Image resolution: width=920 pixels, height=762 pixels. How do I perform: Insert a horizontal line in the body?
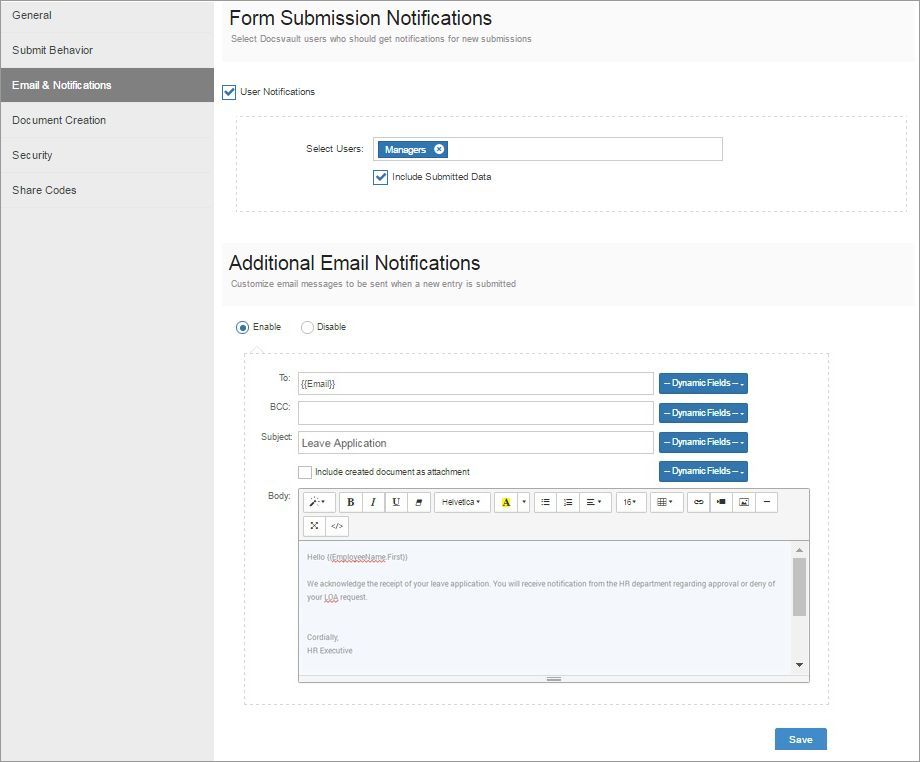click(768, 502)
